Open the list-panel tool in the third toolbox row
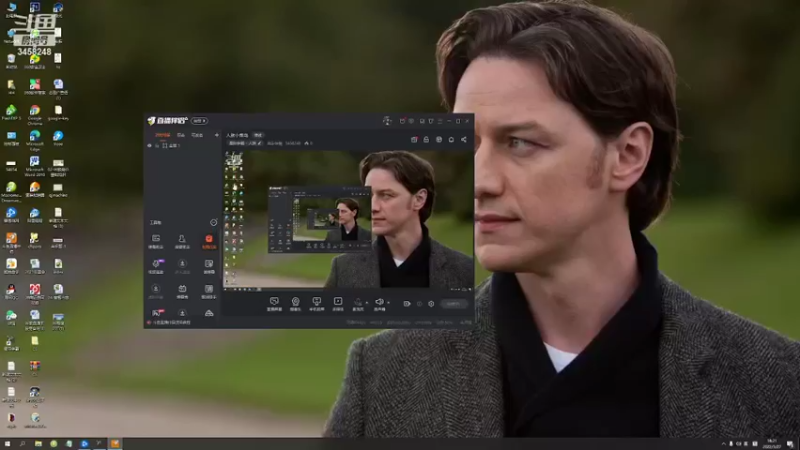Viewport: 800px width, 450px height. pyautogui.click(x=209, y=292)
